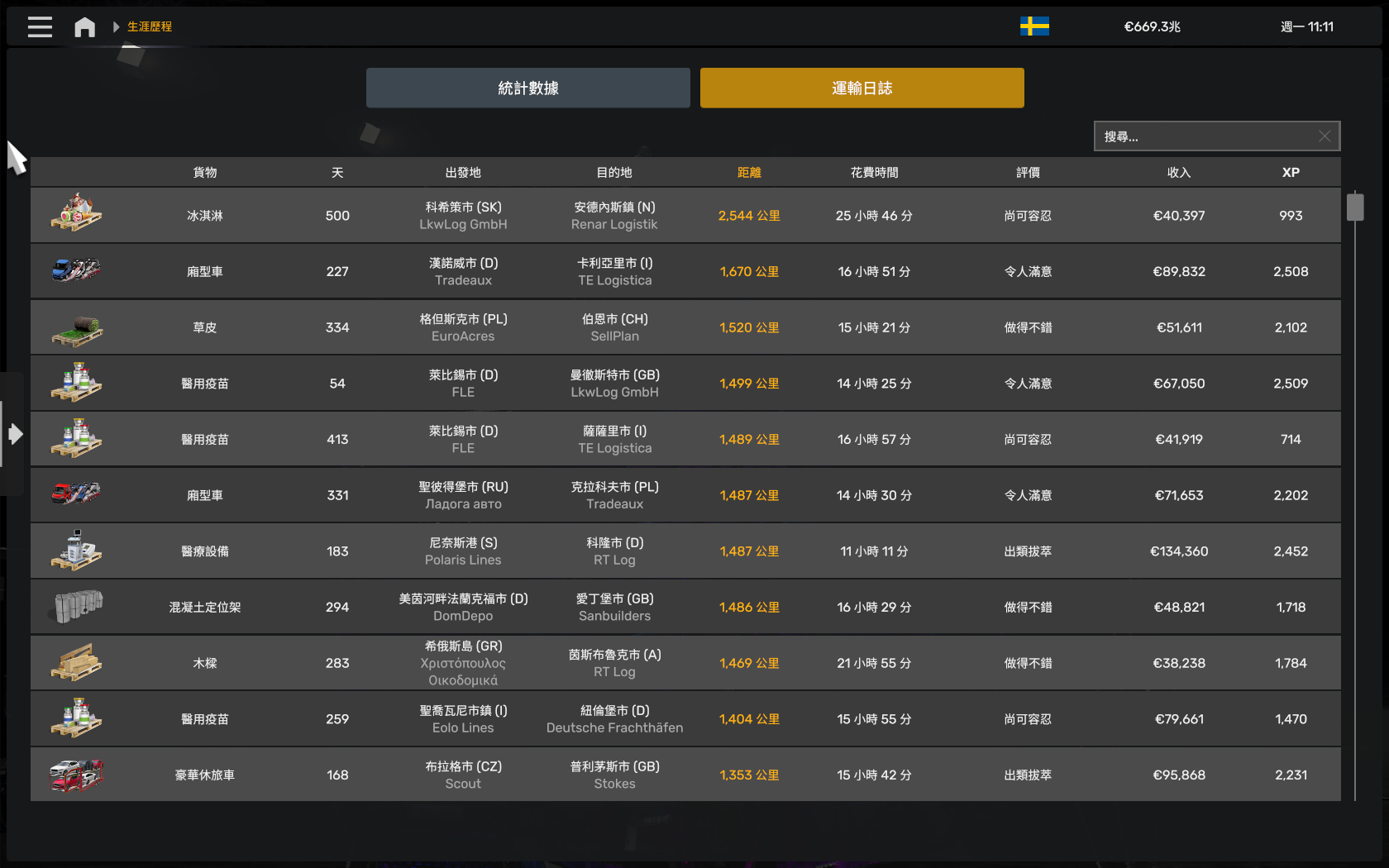Click the ice cream cargo icon
Image resolution: width=1389 pixels, height=868 pixels.
pyautogui.click(x=76, y=213)
